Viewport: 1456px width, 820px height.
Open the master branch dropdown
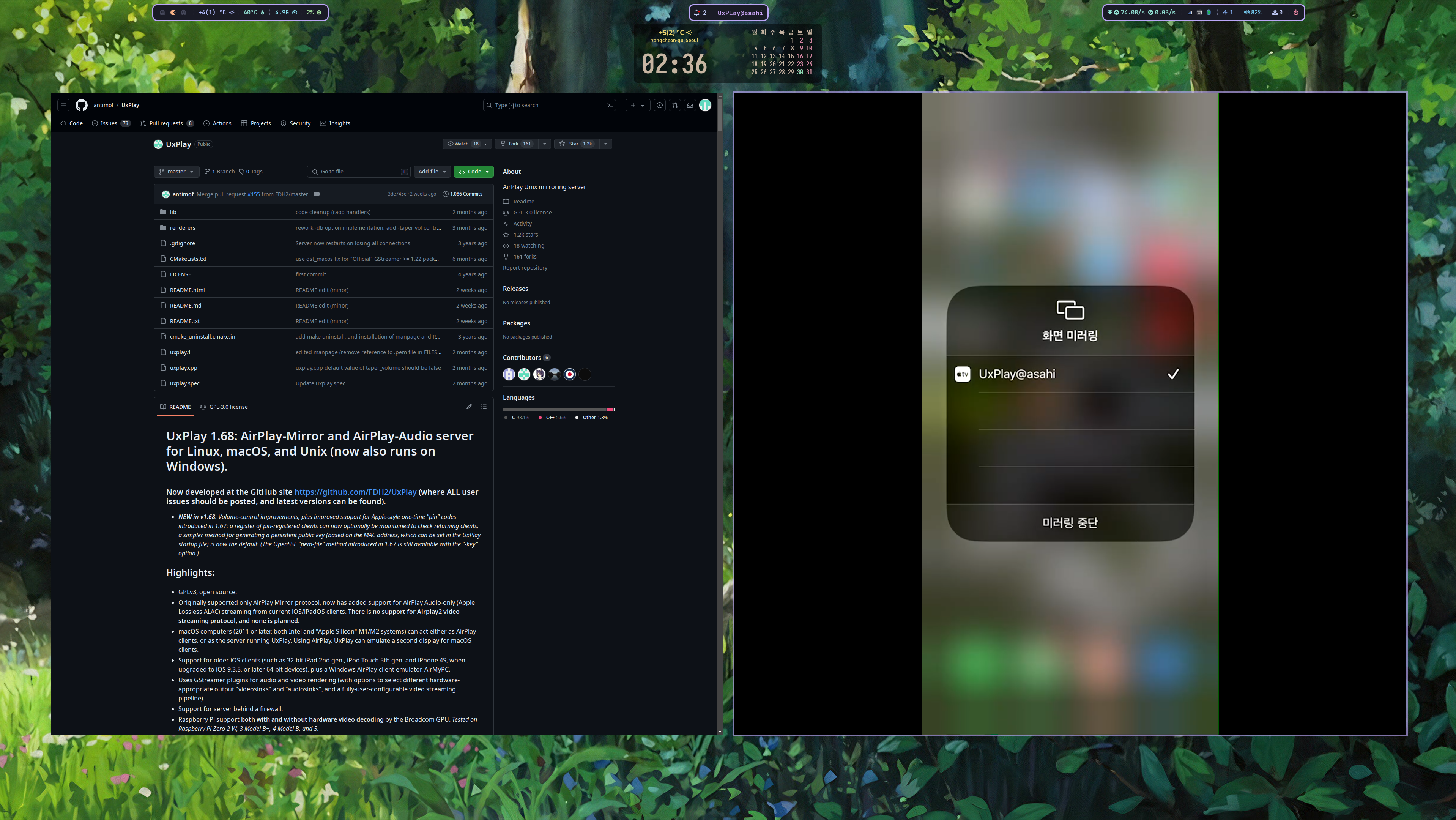176,172
